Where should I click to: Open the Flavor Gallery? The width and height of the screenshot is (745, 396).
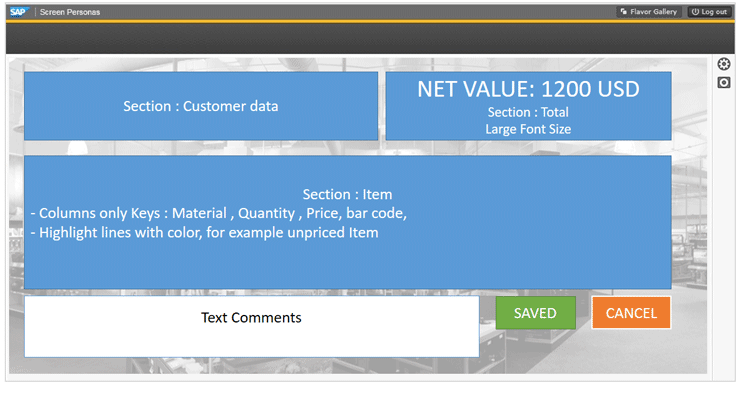coord(649,12)
